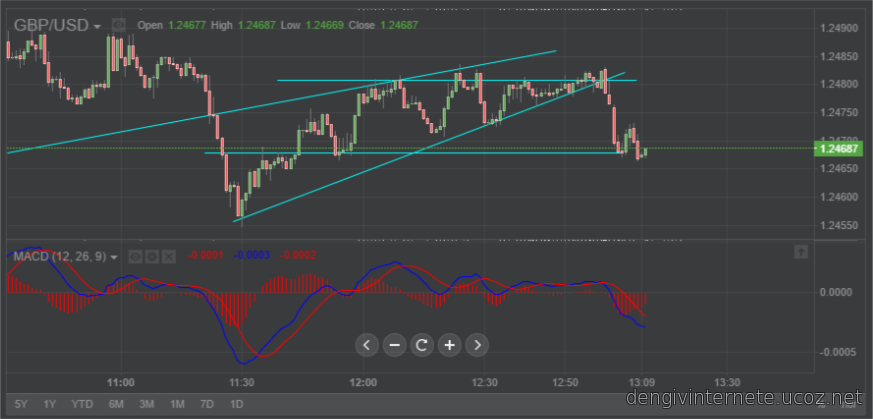This screenshot has width=873, height=419.
Task: Reset the chart view with the refresh button
Action: tap(422, 345)
